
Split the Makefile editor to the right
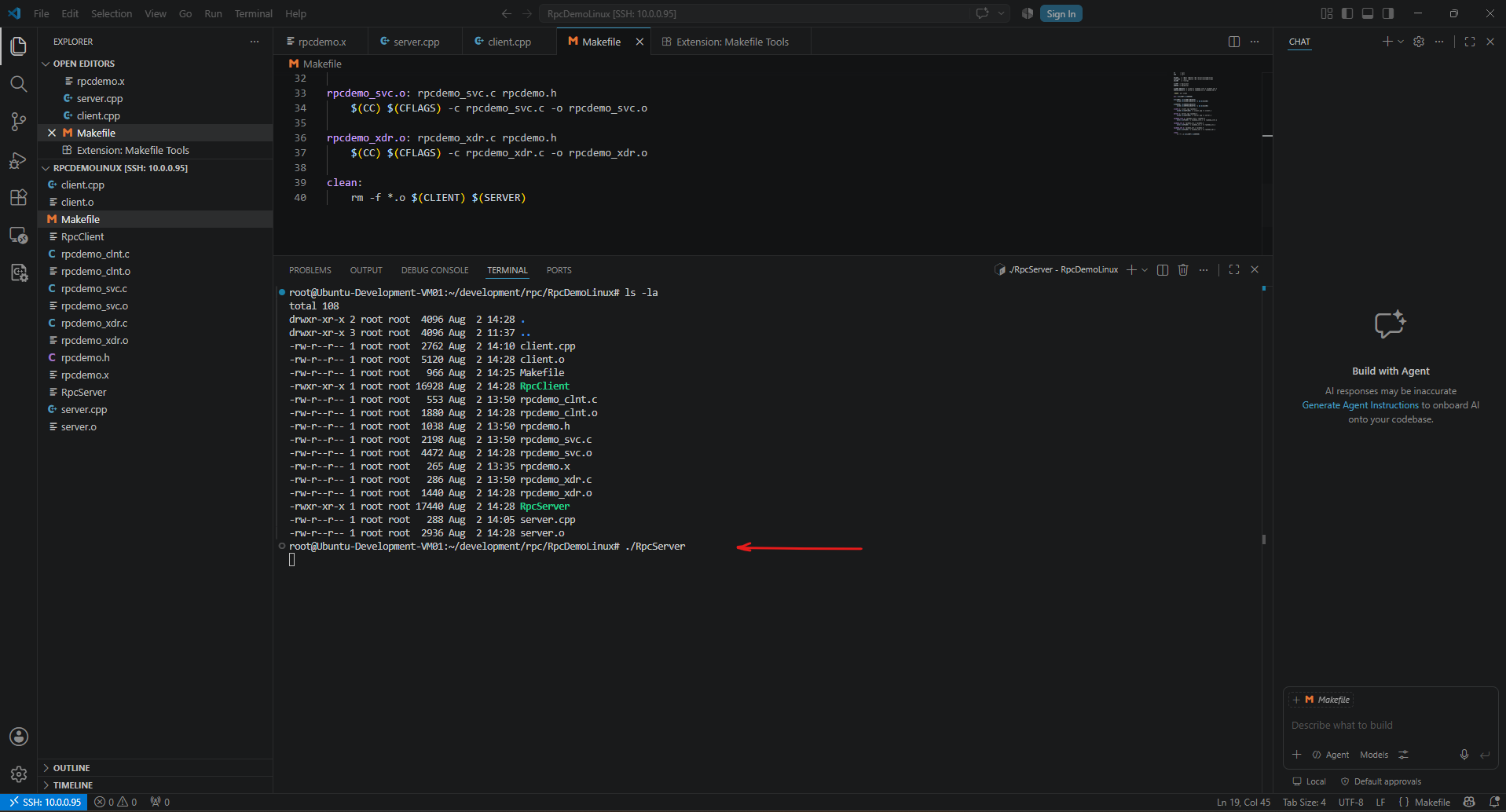click(x=1234, y=42)
